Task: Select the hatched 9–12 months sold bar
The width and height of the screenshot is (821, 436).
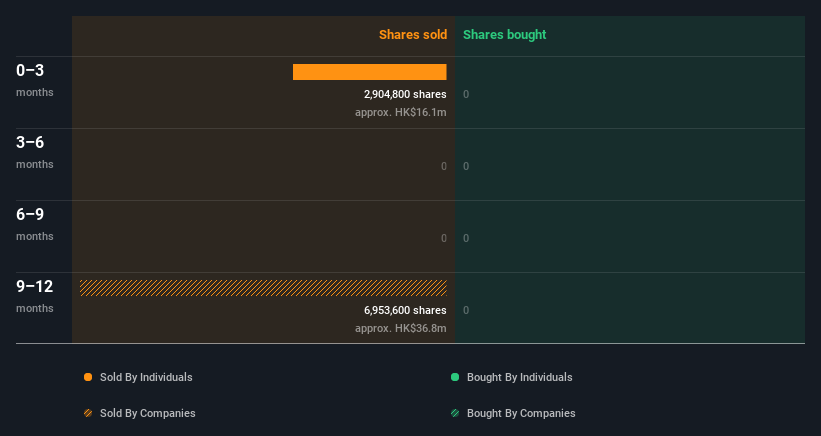Action: click(x=263, y=288)
